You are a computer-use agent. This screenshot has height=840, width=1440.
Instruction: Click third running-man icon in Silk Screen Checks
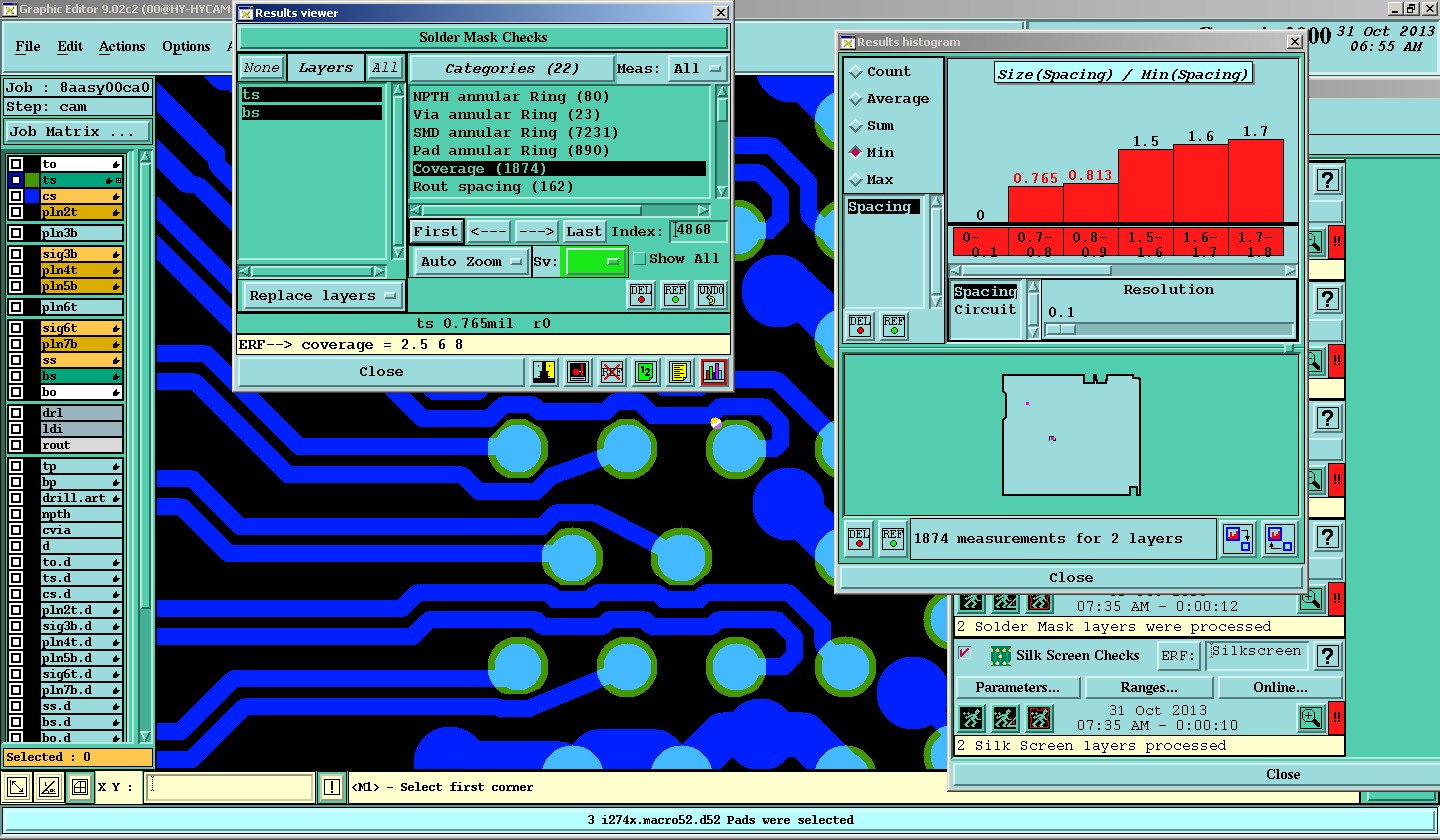coord(1040,717)
